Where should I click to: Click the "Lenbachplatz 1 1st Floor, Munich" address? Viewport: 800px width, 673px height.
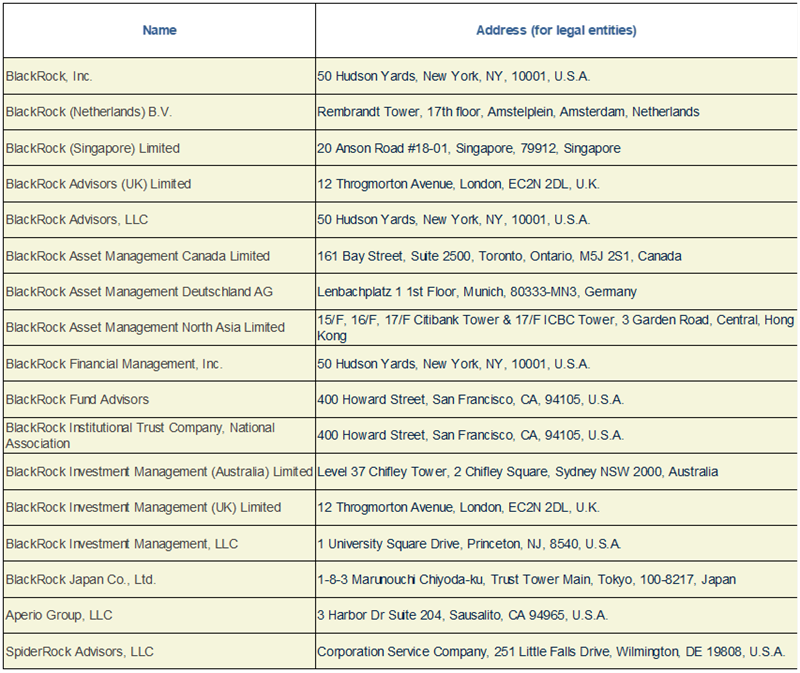[556, 291]
